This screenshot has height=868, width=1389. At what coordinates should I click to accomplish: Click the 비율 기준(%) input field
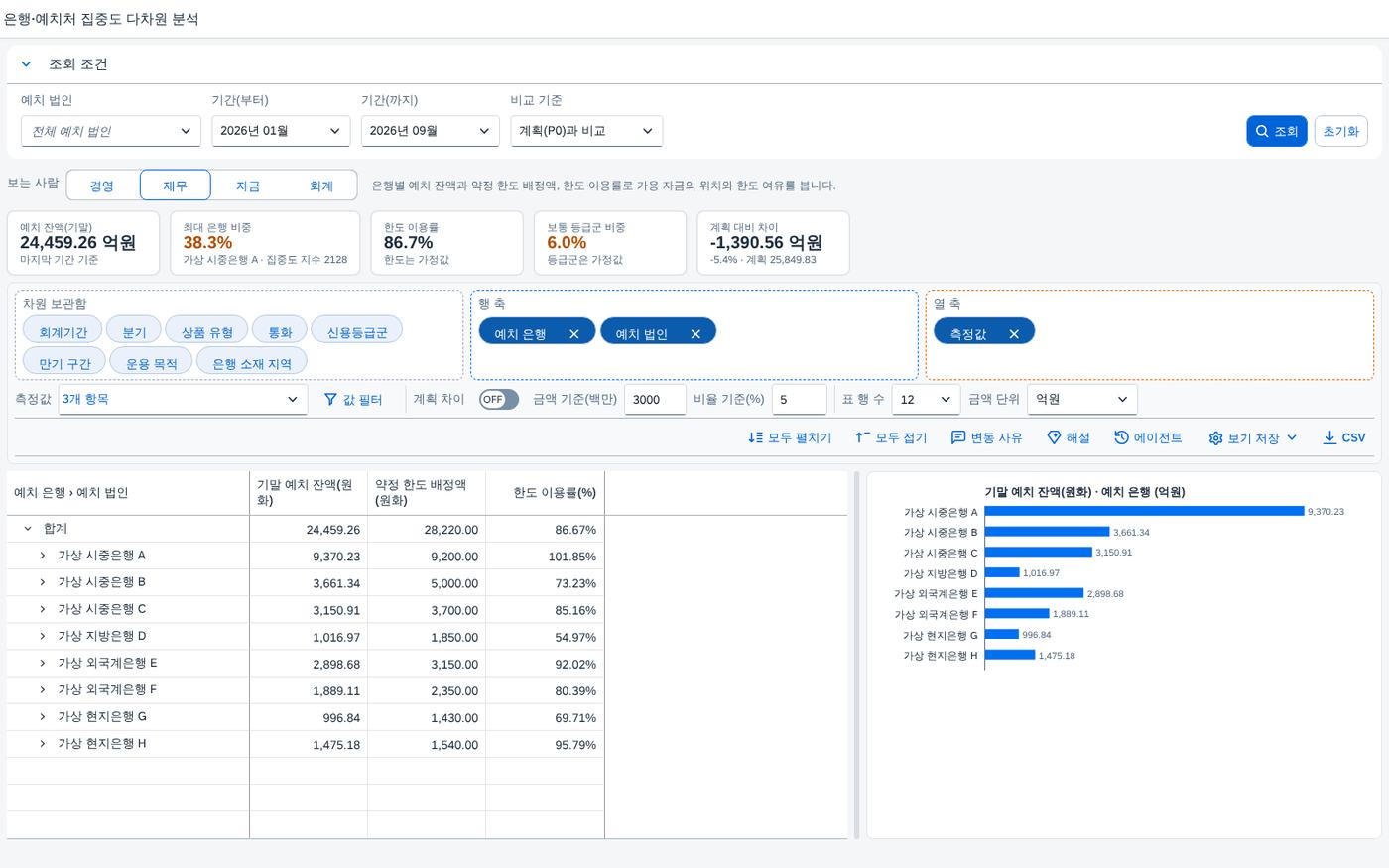[x=799, y=399]
